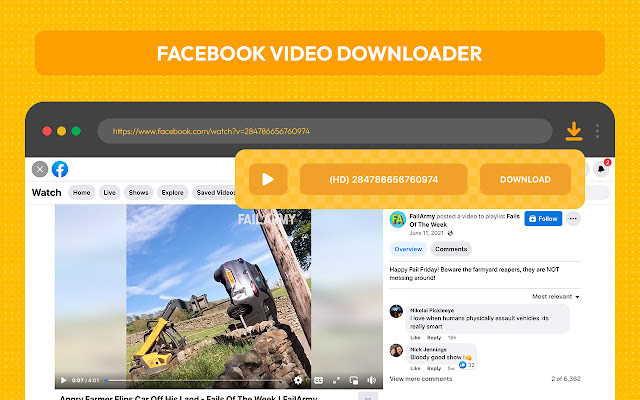Click the like reaction count on comment
Viewport: 640px width, 400px height.
[467, 365]
